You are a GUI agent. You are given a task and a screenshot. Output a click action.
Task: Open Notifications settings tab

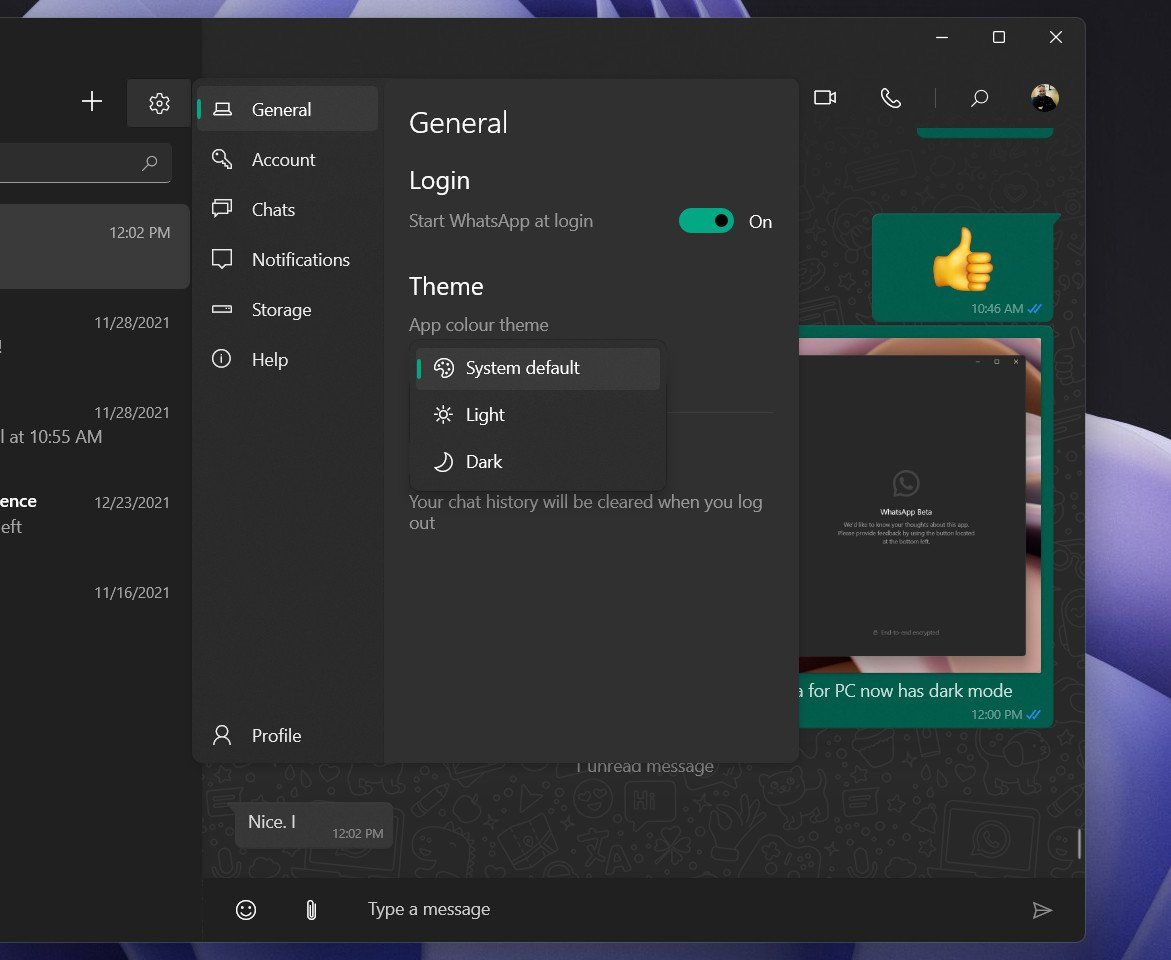pos(288,259)
